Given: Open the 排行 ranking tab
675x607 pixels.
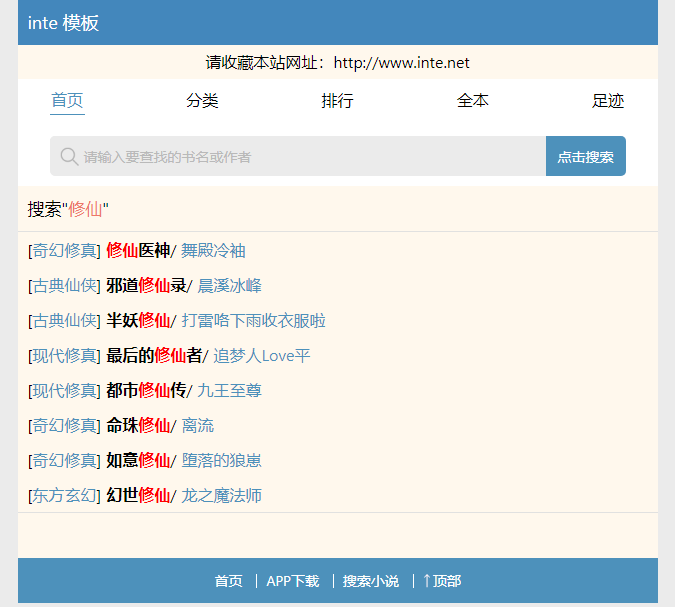Looking at the screenshot, I should click(x=337, y=101).
